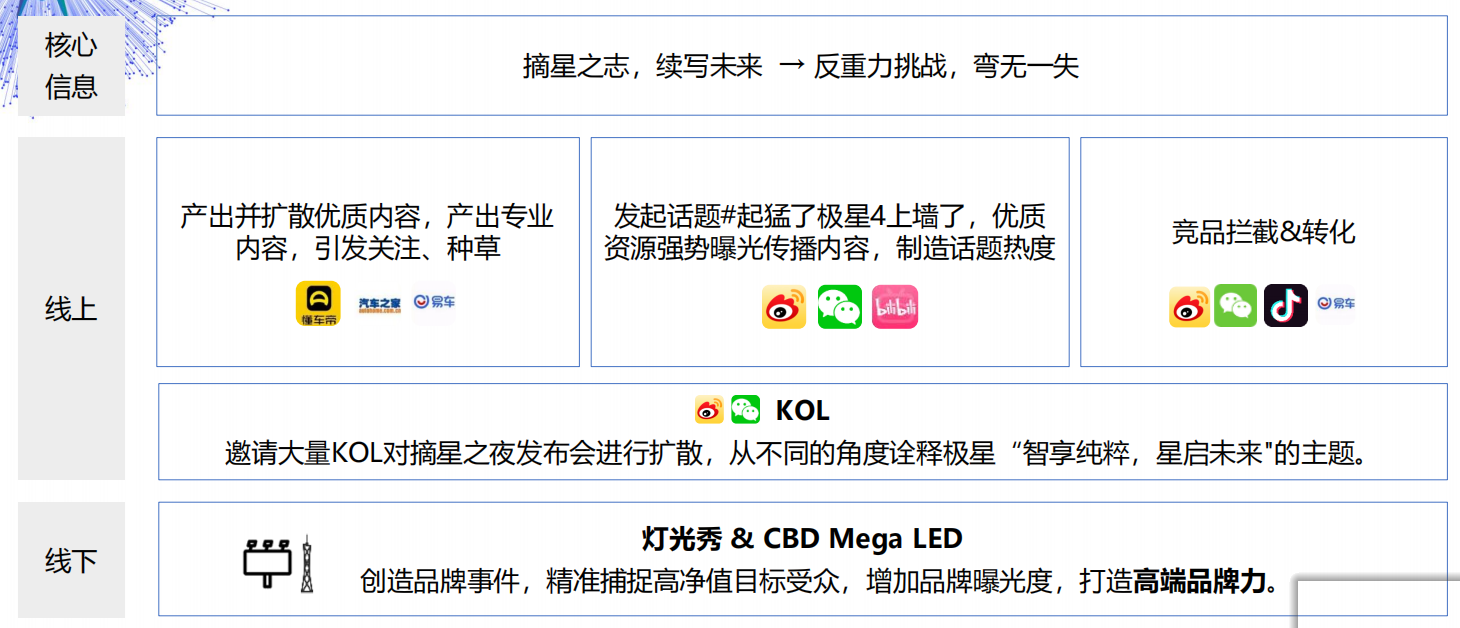1460x628 pixels.
Task: Select the 核心信息 label block
Action: click(71, 66)
